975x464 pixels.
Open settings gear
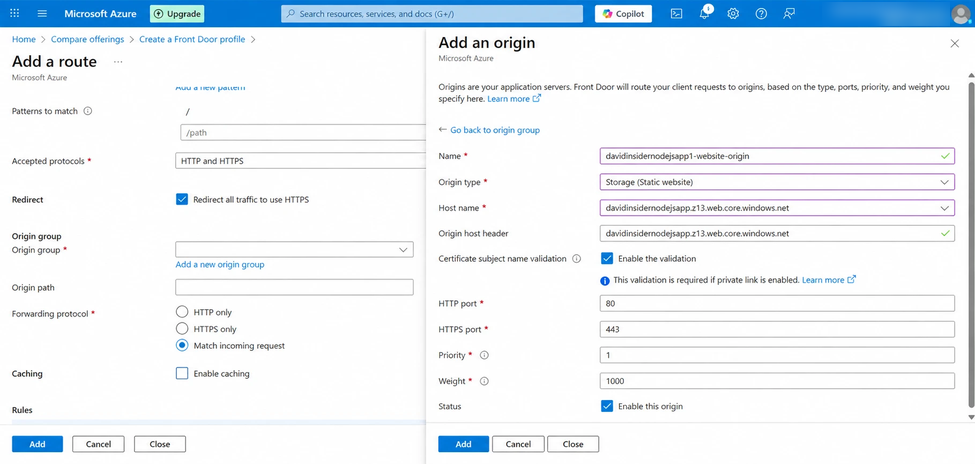pyautogui.click(x=733, y=14)
